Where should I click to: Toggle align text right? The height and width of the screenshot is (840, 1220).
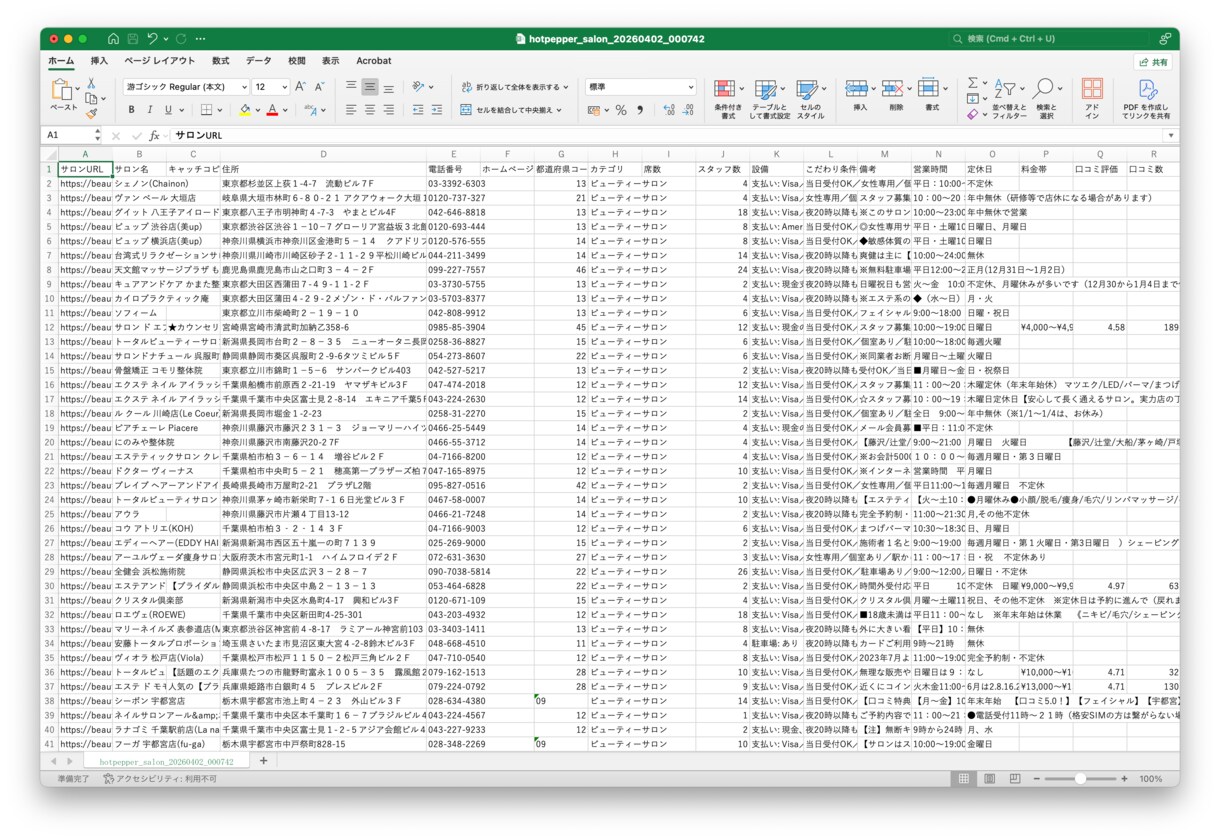point(388,110)
